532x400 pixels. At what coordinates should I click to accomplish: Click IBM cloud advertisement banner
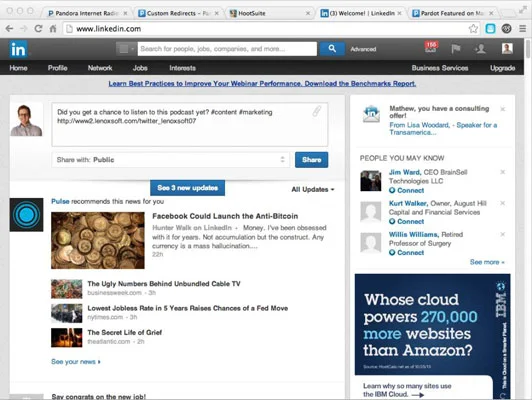pos(432,336)
